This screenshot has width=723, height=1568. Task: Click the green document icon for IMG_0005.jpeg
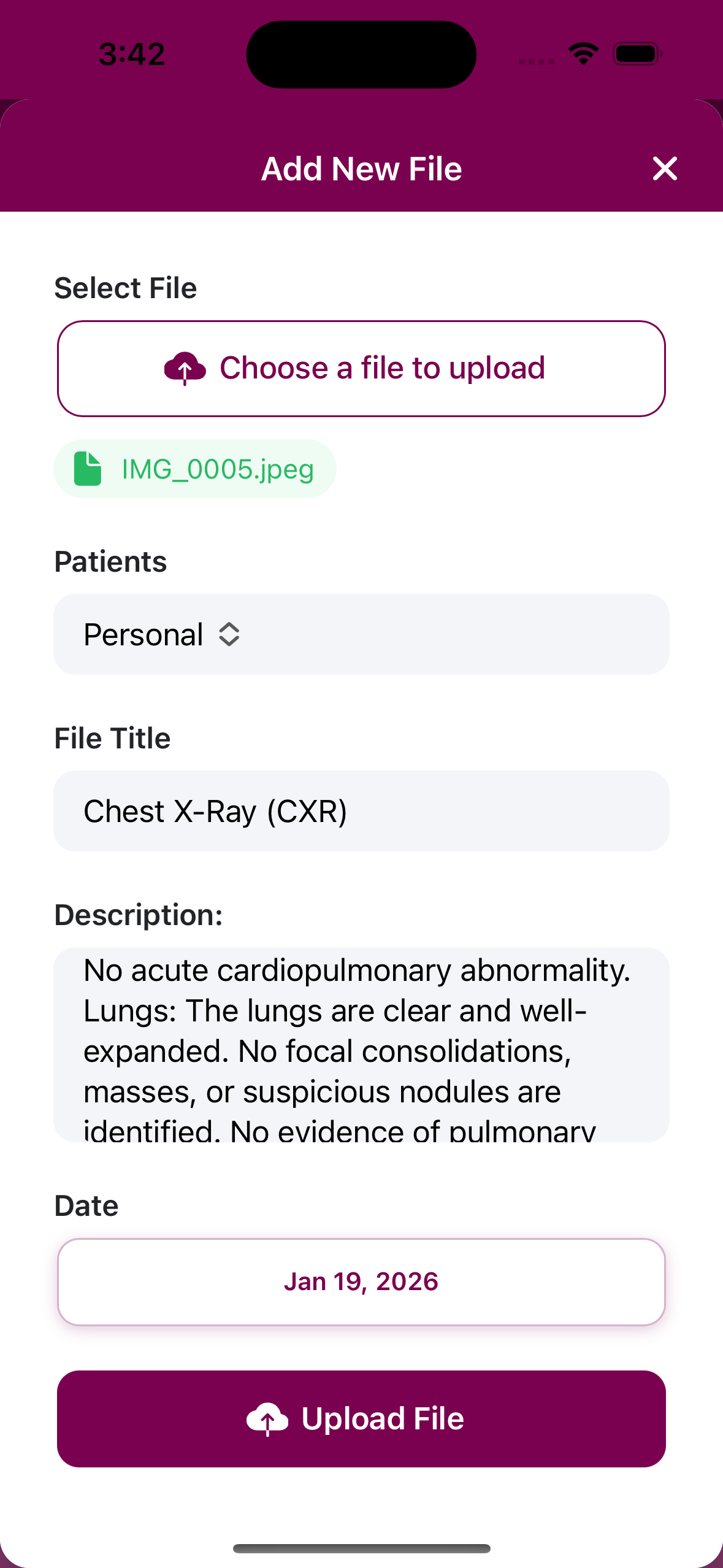pos(88,469)
